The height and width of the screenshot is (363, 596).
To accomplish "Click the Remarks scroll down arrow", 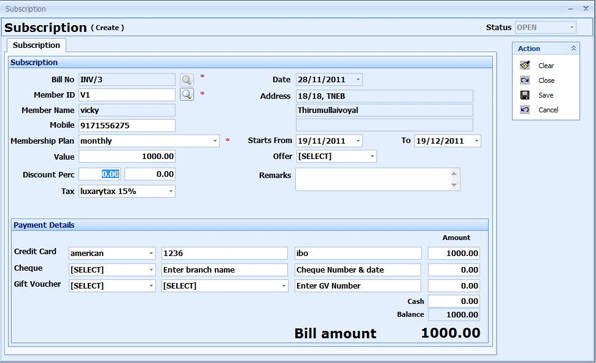I will pyautogui.click(x=454, y=185).
